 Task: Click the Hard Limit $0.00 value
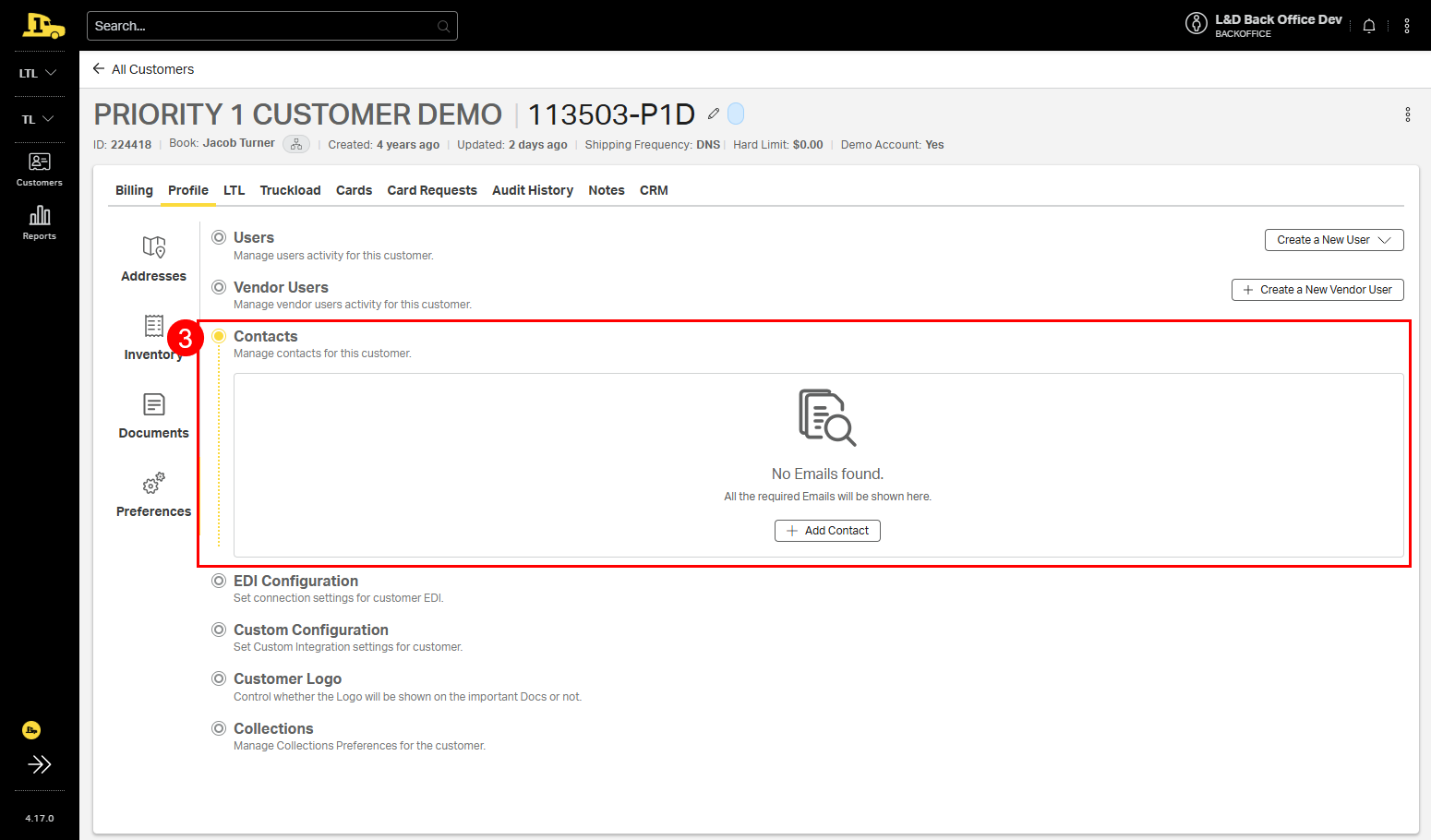(808, 145)
